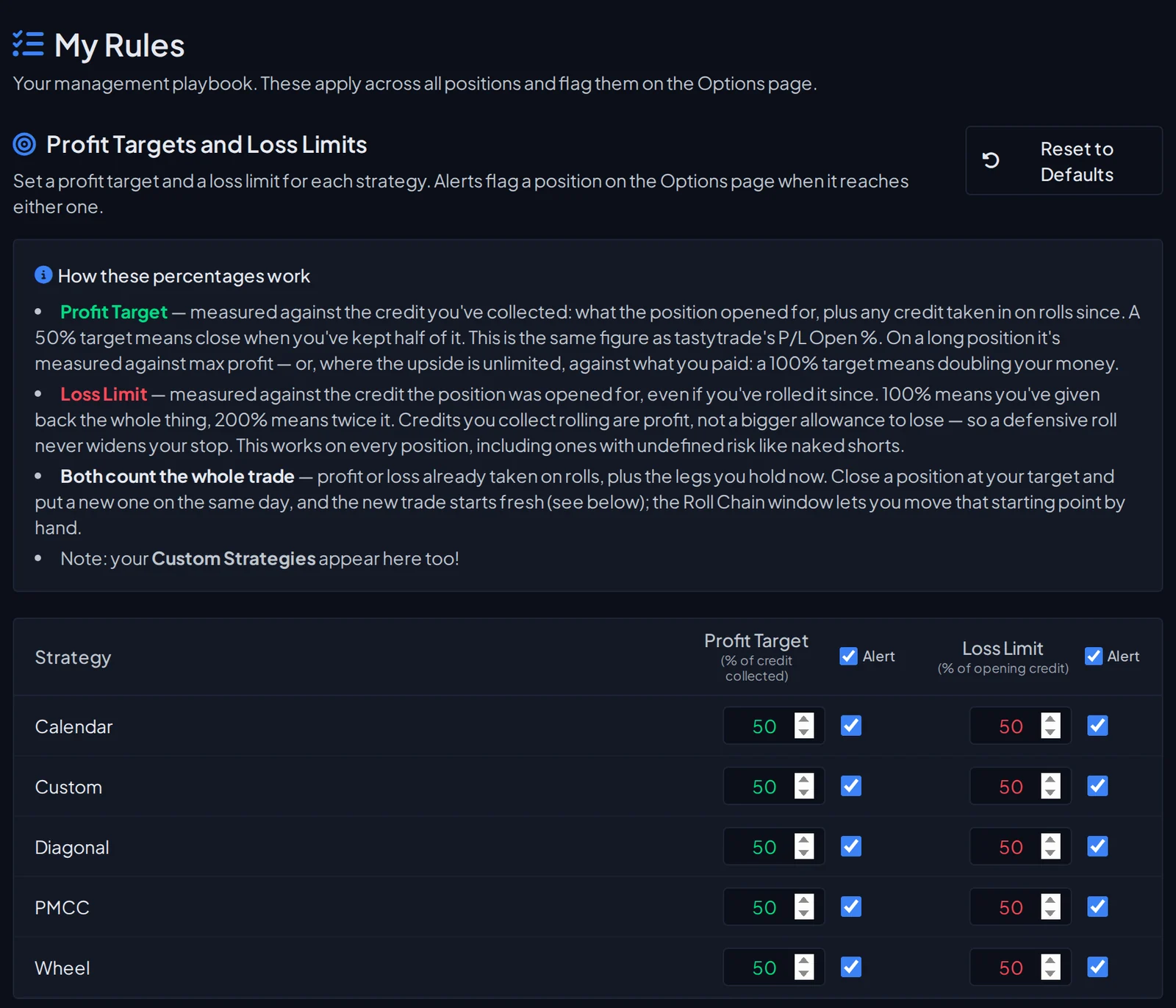Toggle PMCC profit target alert checkbox
The width and height of the screenshot is (1176, 1008).
point(851,907)
